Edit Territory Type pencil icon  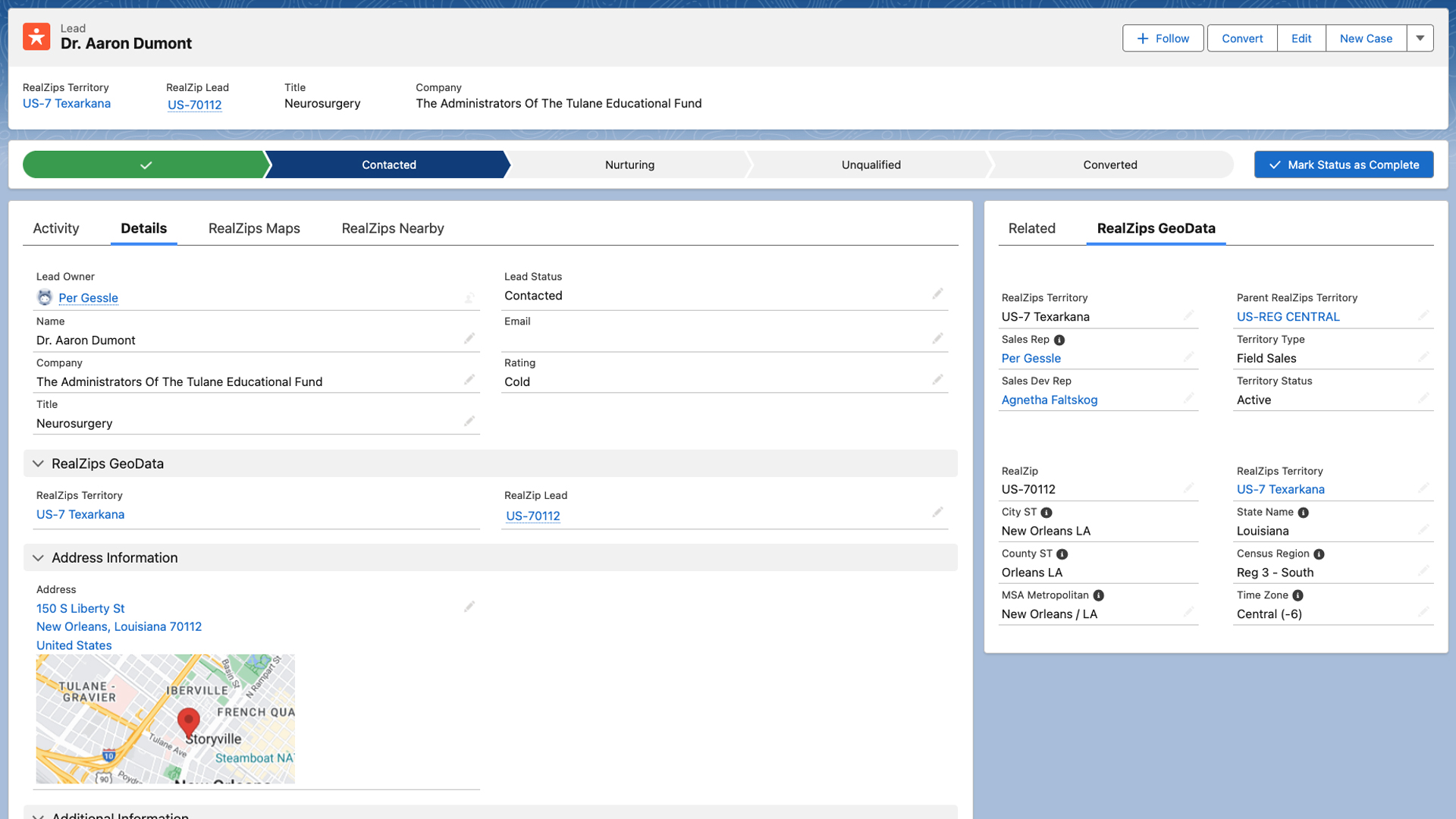coord(1423,356)
